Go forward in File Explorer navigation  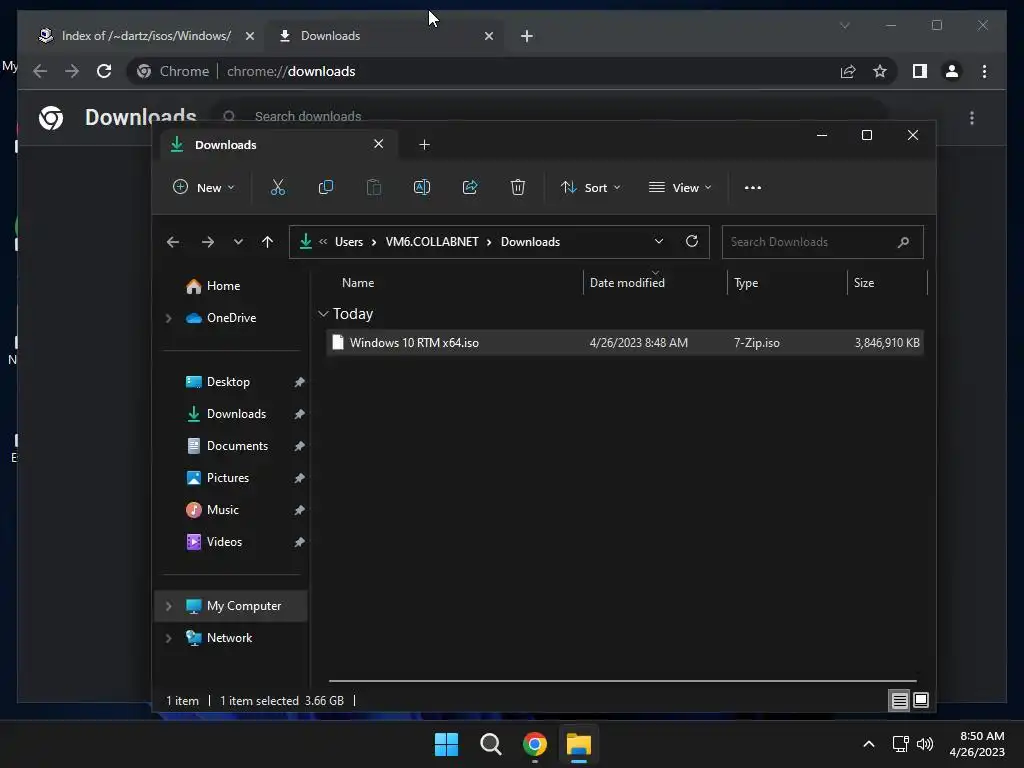tap(208, 242)
